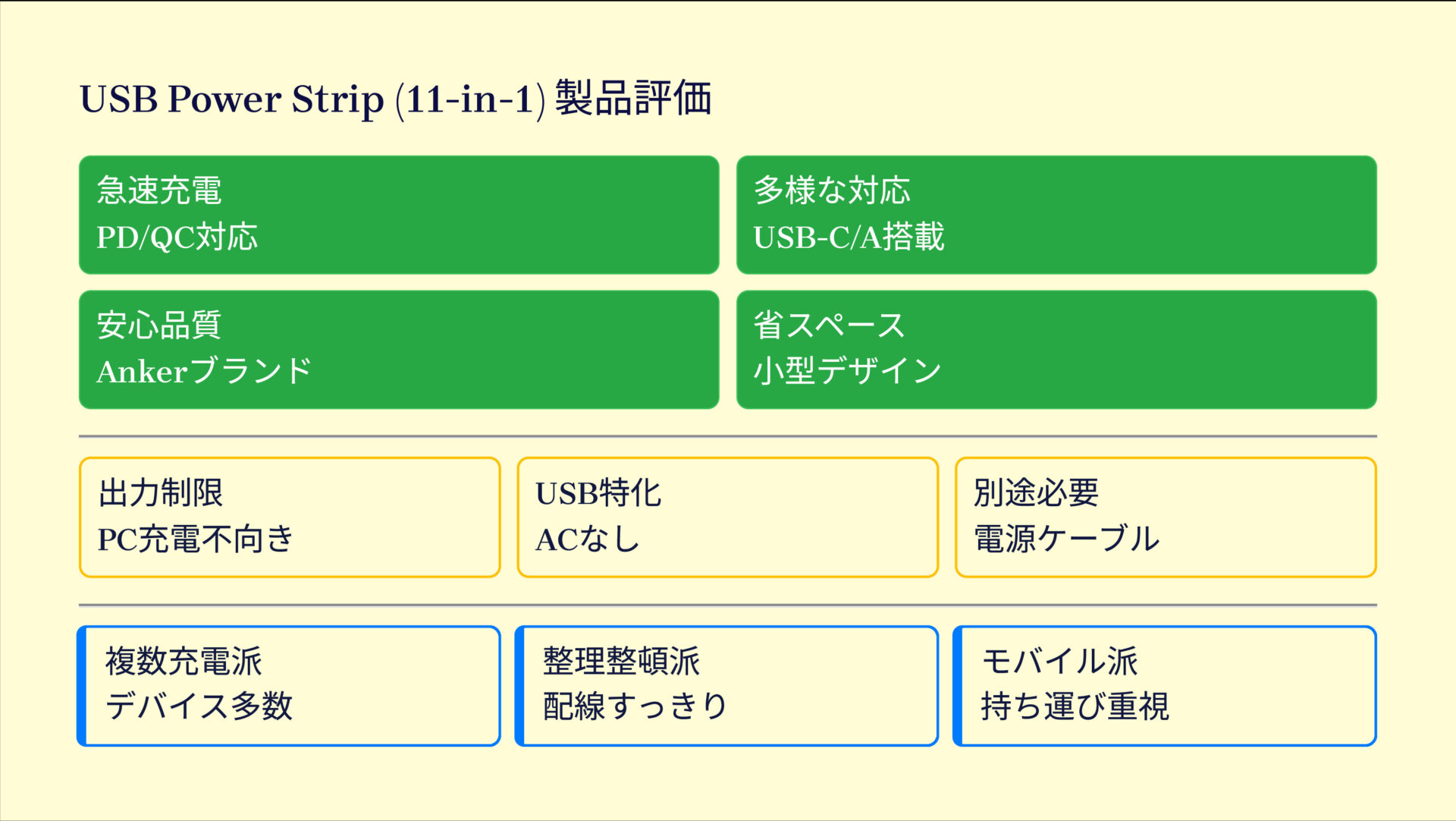Select the 急速充電 heading text

click(x=159, y=190)
